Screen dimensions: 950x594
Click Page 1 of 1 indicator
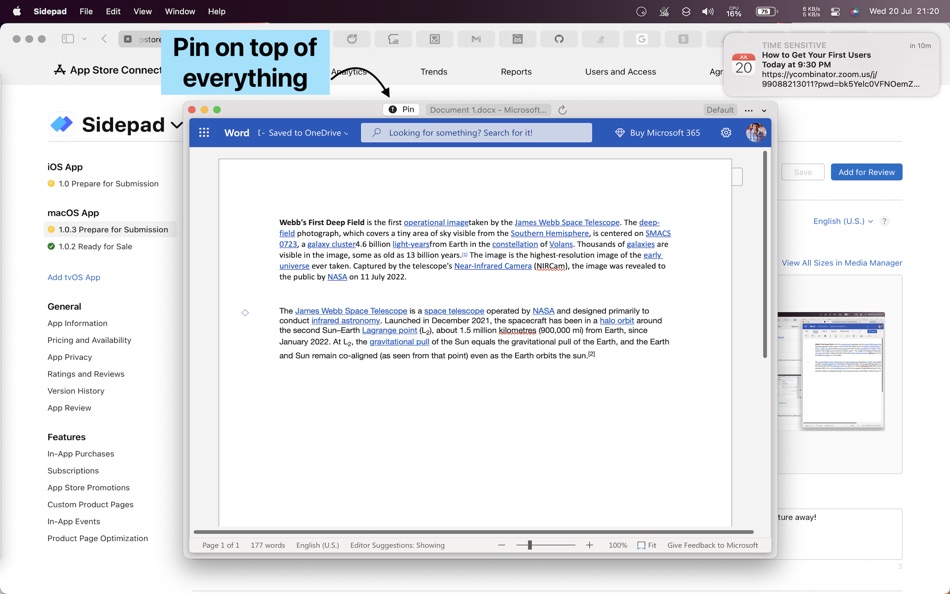(221, 545)
